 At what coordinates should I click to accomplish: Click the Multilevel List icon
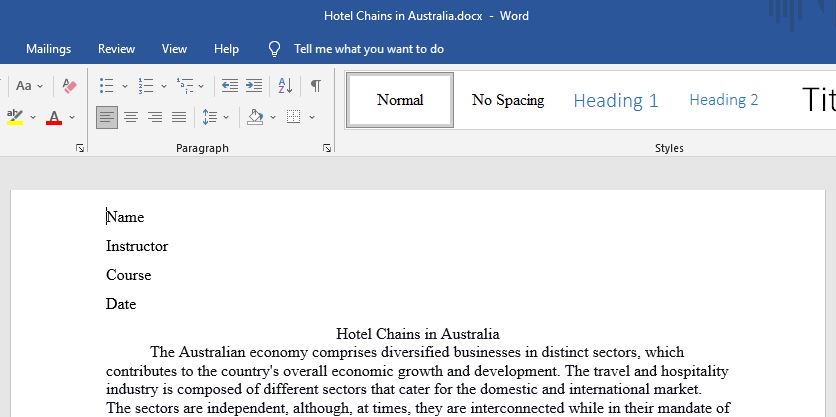185,85
